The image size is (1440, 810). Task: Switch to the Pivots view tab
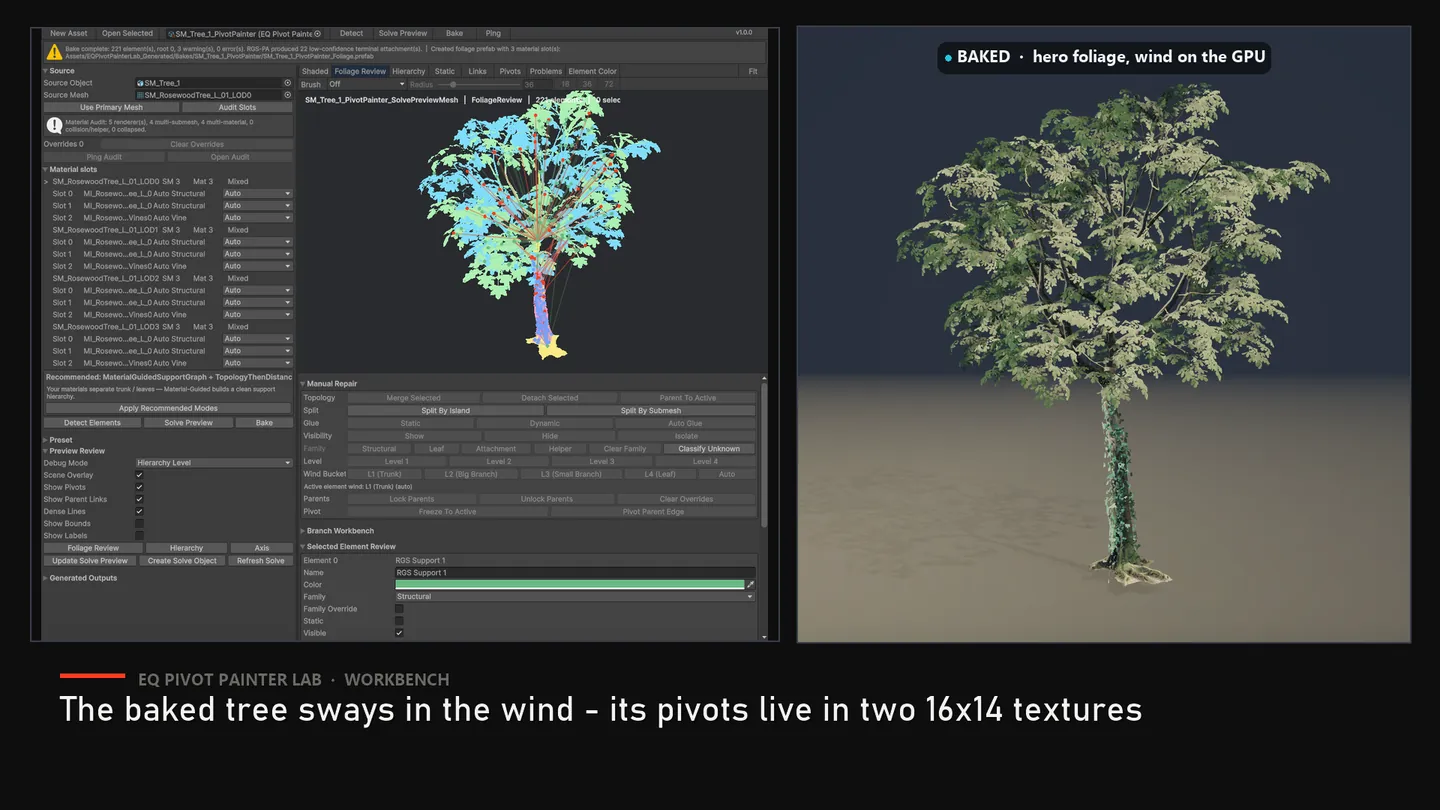[x=510, y=72]
